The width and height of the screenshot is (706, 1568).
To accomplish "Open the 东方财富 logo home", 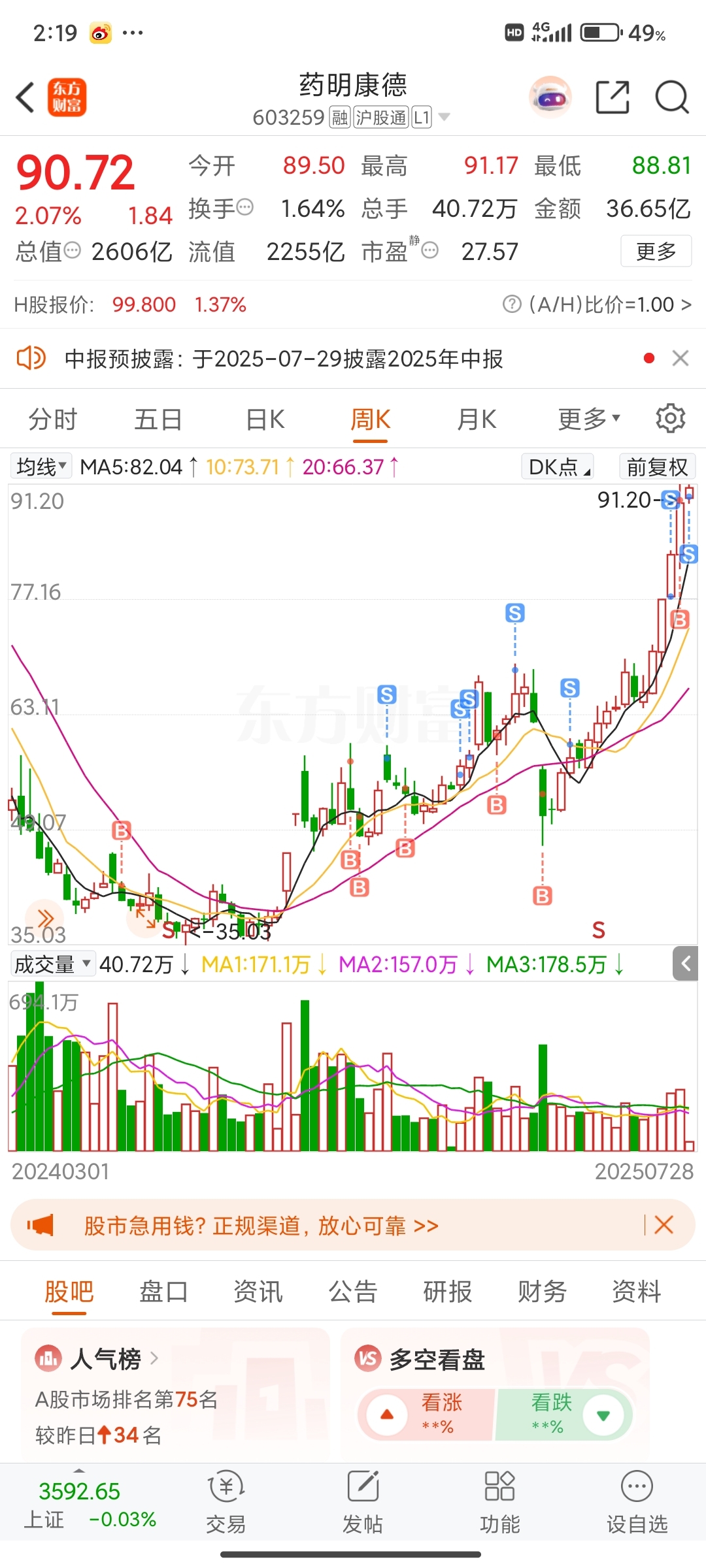I will coord(67,97).
